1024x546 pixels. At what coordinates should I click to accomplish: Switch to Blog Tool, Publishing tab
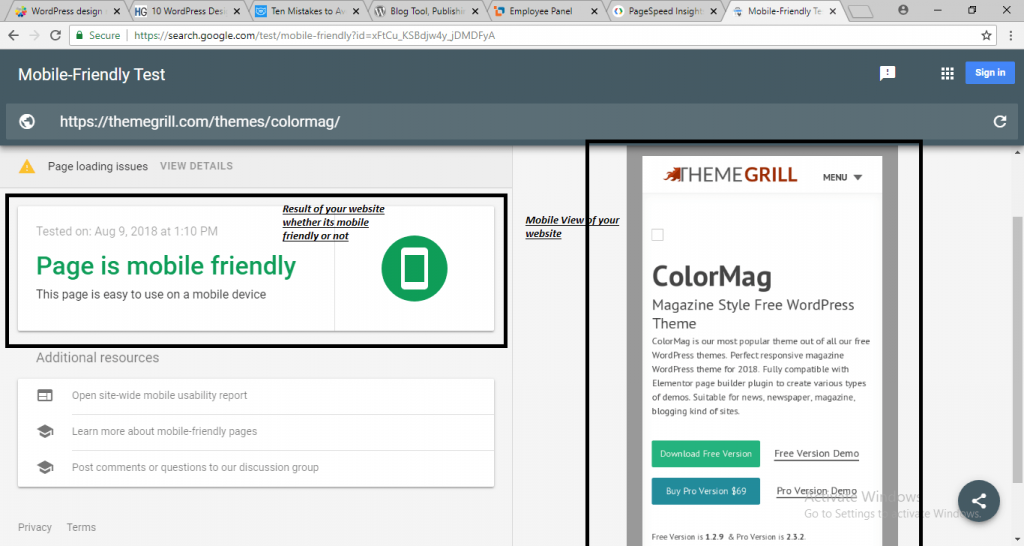point(426,11)
